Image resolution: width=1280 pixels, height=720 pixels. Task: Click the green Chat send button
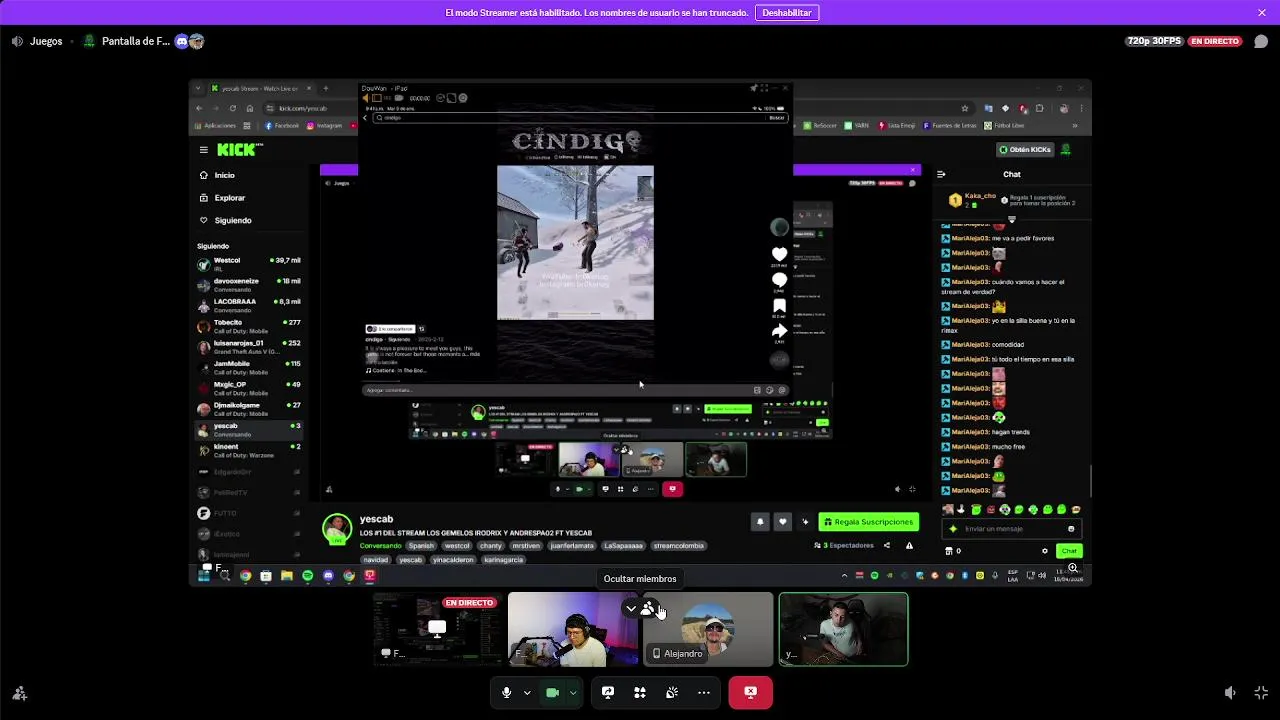tap(1069, 551)
